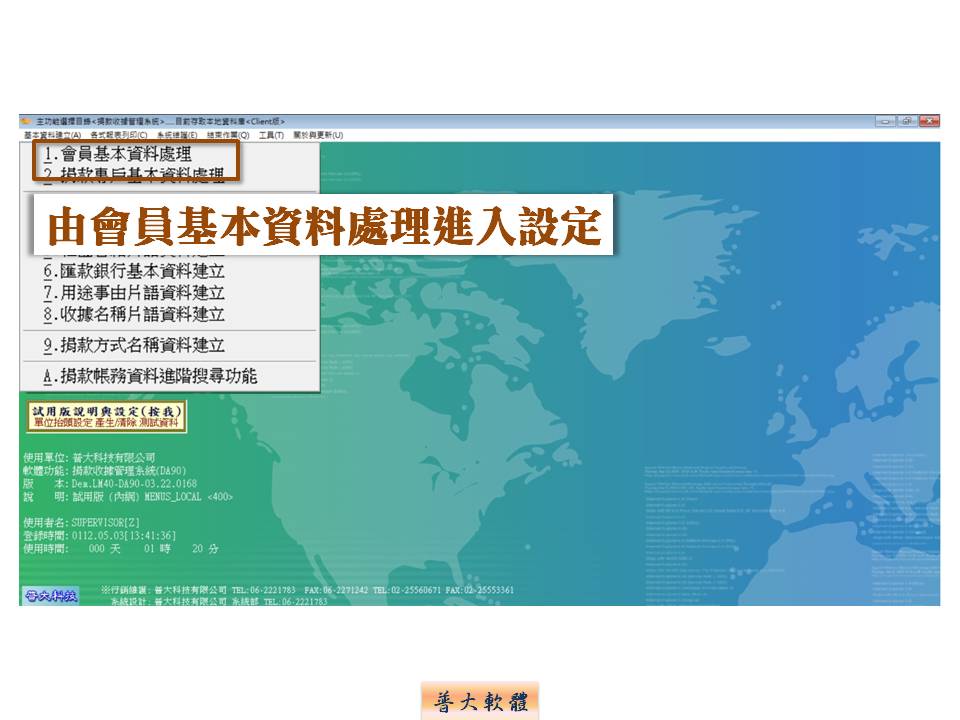
Task: Click the version line Dem.LM40-DA90-03.22.0168
Action: [x=110, y=484]
